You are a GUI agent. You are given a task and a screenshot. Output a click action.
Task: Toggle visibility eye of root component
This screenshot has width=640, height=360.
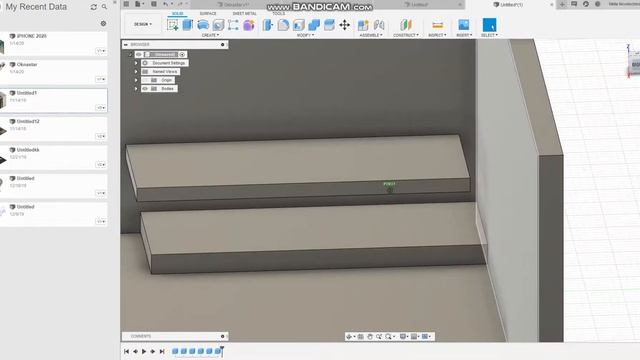pyautogui.click(x=139, y=54)
